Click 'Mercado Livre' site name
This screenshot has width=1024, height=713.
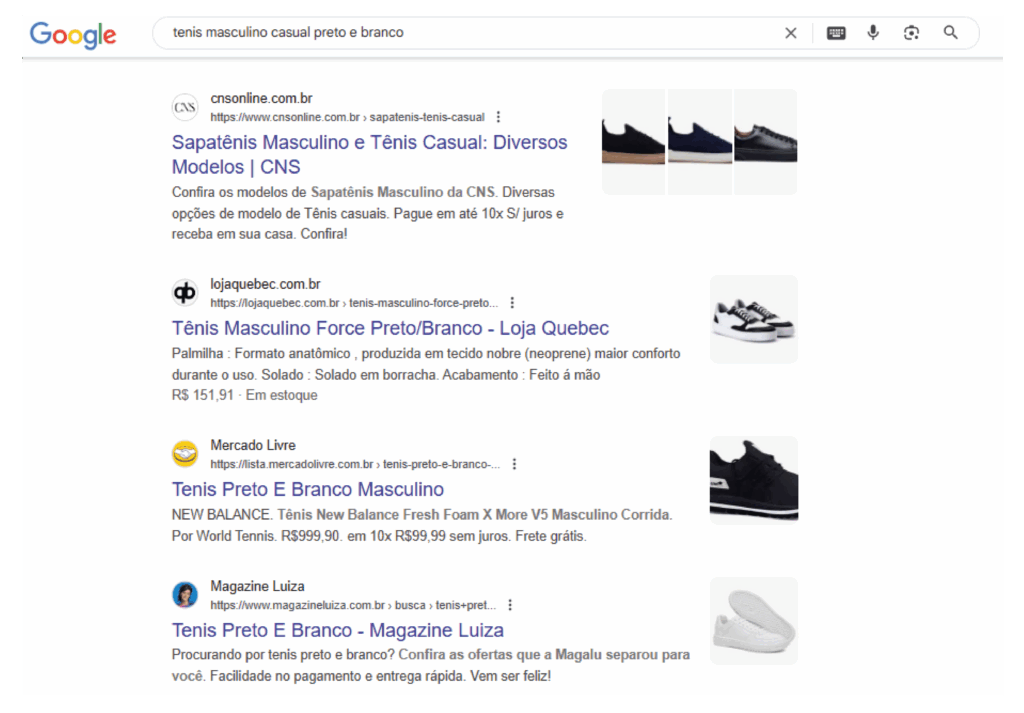(253, 445)
